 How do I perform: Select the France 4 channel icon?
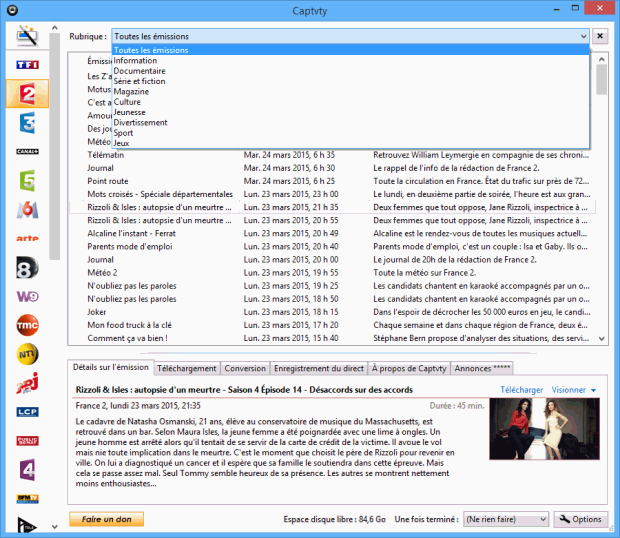pos(27,470)
